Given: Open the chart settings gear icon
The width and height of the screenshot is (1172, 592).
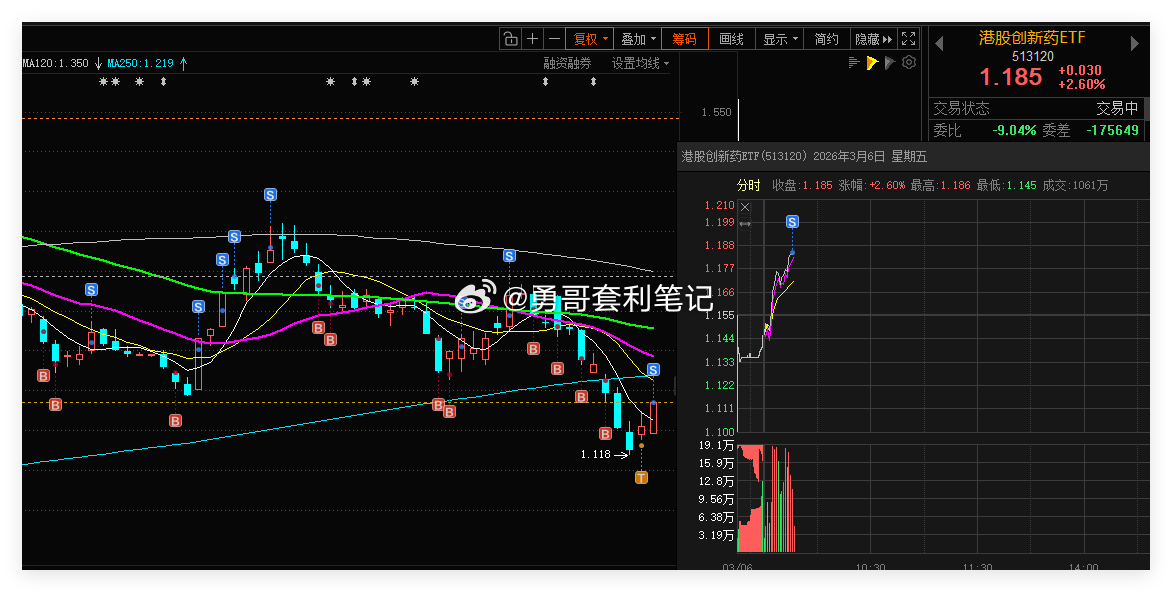Looking at the screenshot, I should pyautogui.click(x=908, y=62).
